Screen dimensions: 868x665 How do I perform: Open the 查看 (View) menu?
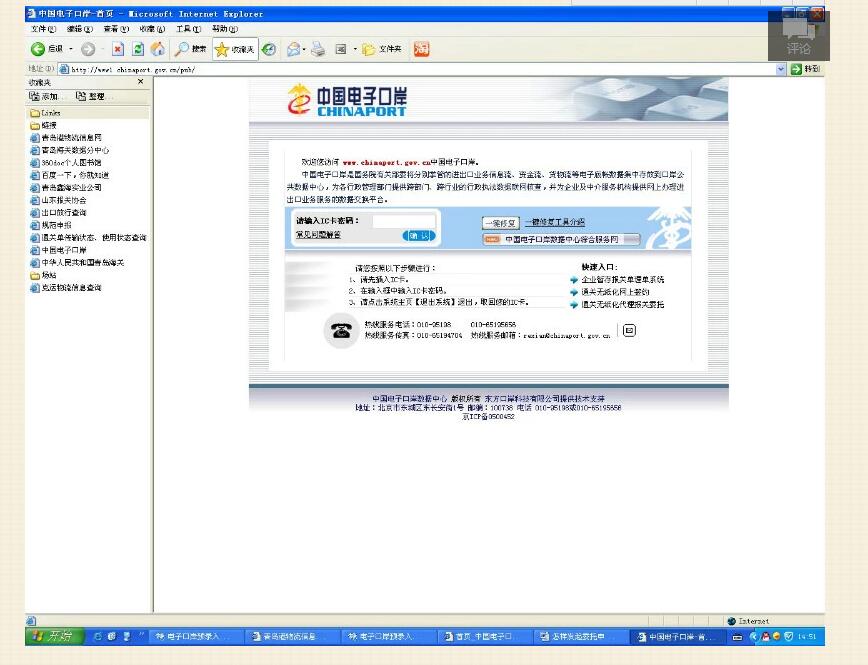point(116,29)
